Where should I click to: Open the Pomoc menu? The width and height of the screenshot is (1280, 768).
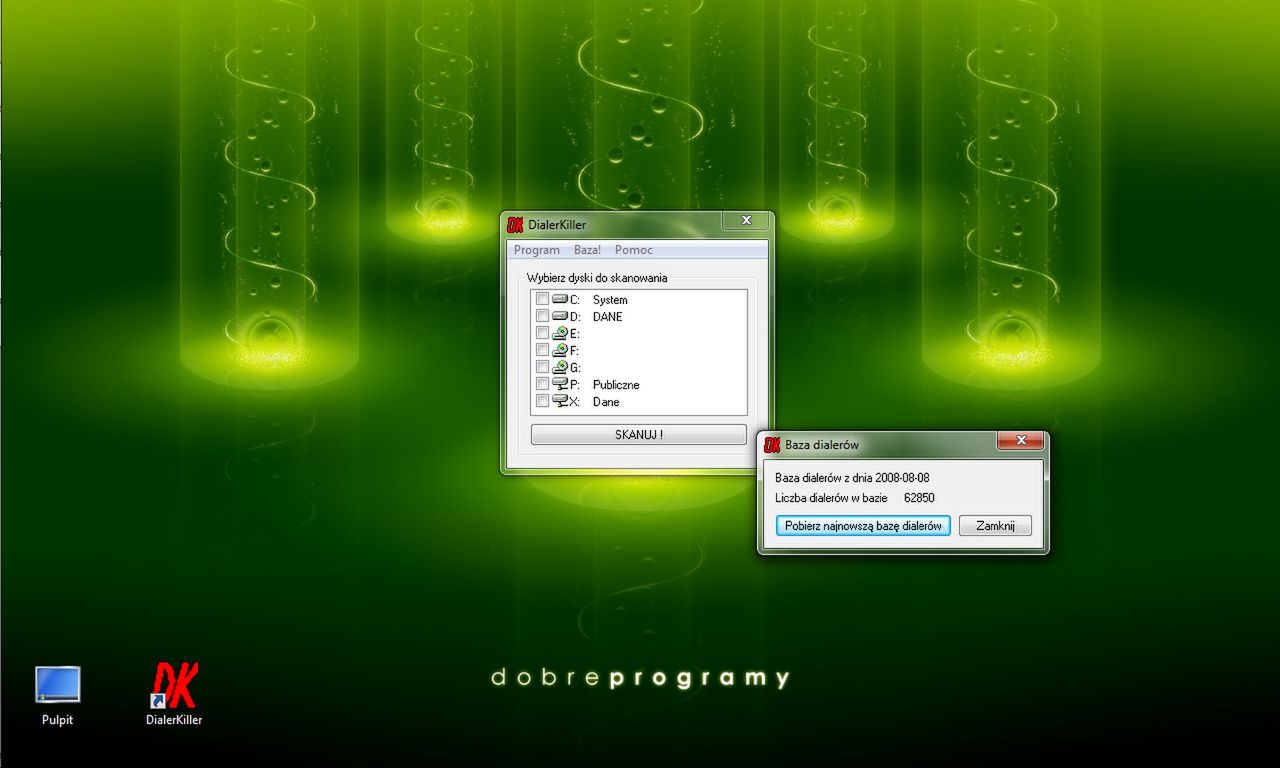click(x=634, y=250)
